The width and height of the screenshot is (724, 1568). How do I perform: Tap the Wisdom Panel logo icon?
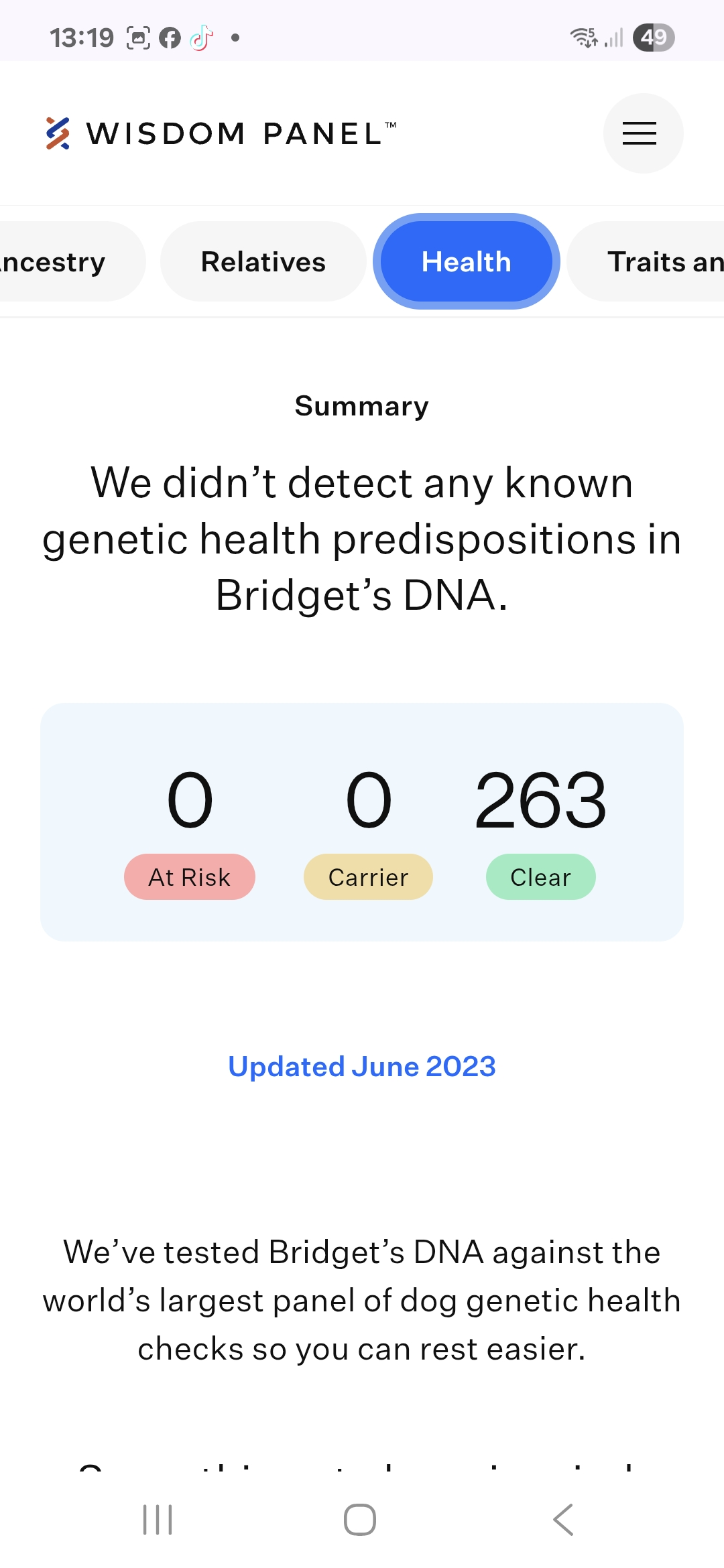pyautogui.click(x=58, y=133)
